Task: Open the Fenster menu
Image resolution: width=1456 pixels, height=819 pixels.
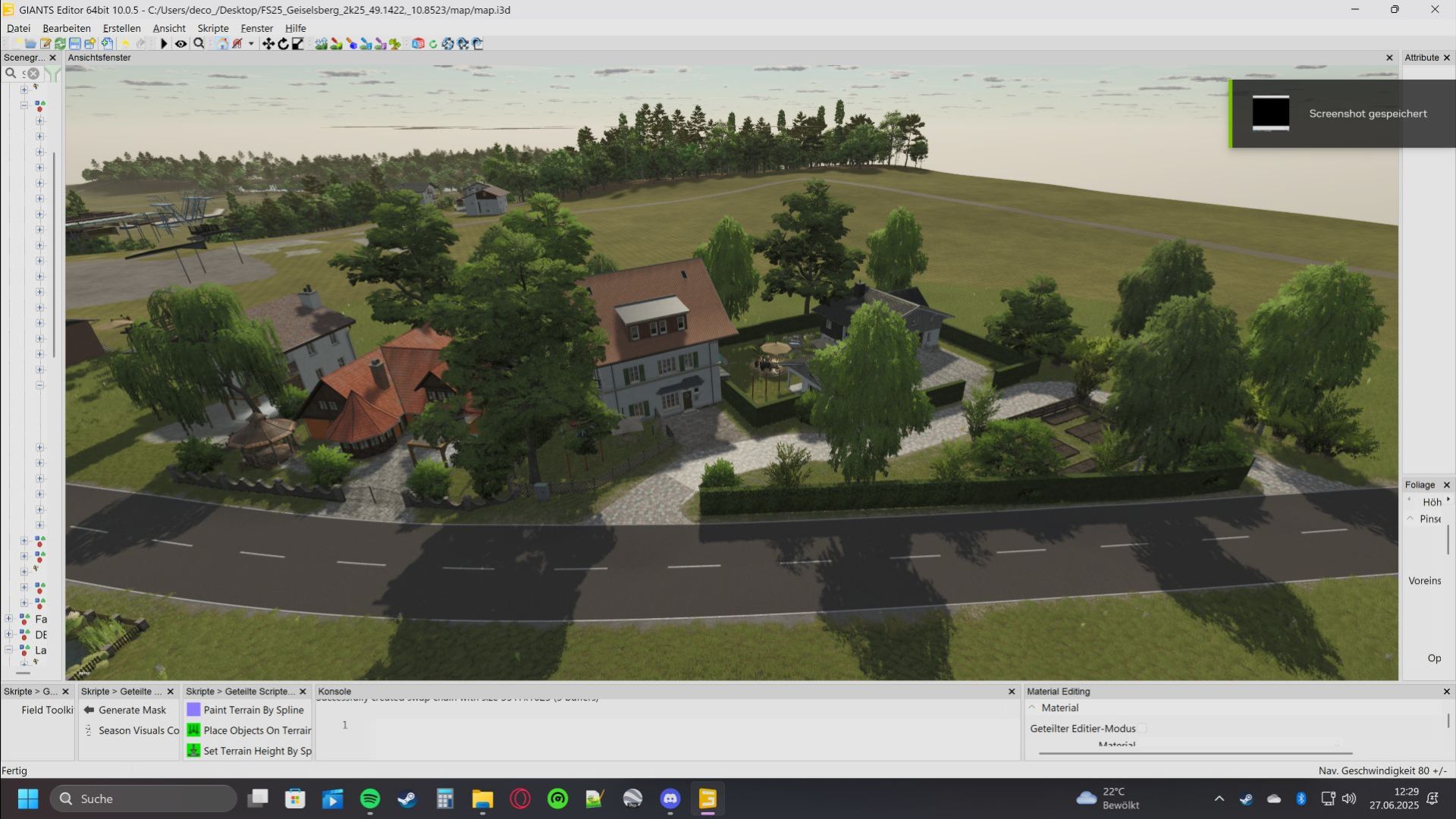Action: (x=257, y=28)
